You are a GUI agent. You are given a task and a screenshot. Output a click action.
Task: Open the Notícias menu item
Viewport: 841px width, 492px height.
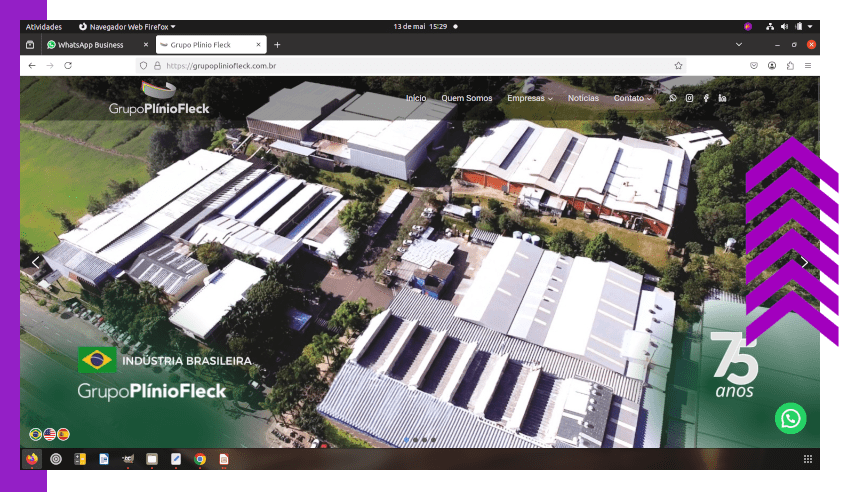tap(583, 98)
